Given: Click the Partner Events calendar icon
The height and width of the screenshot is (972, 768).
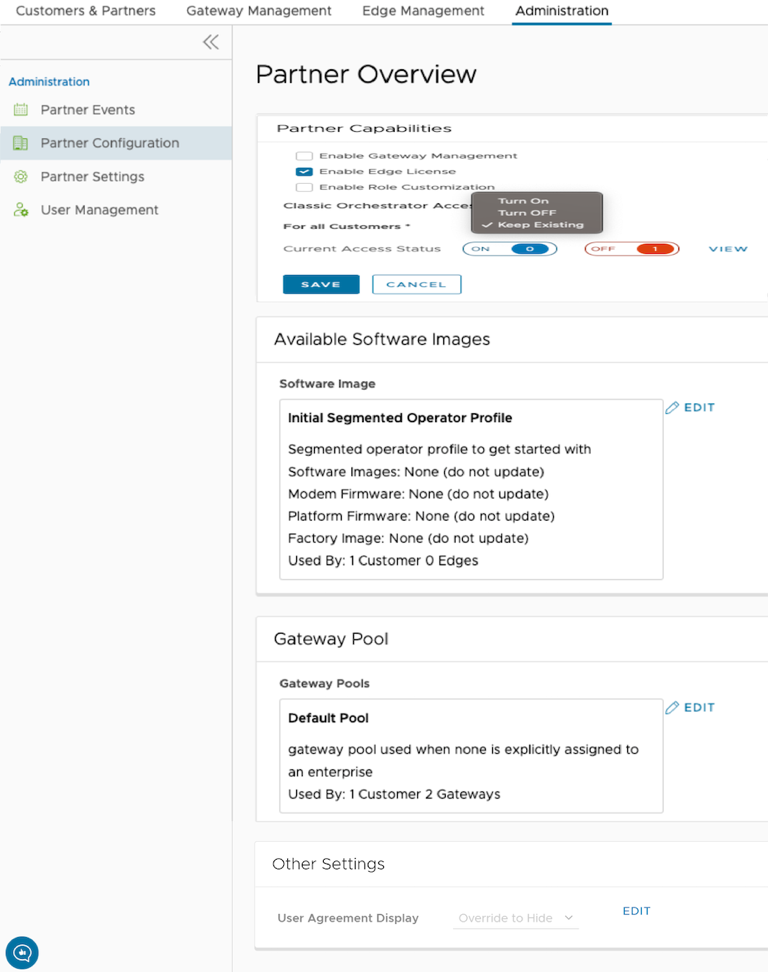Looking at the screenshot, I should point(20,110).
